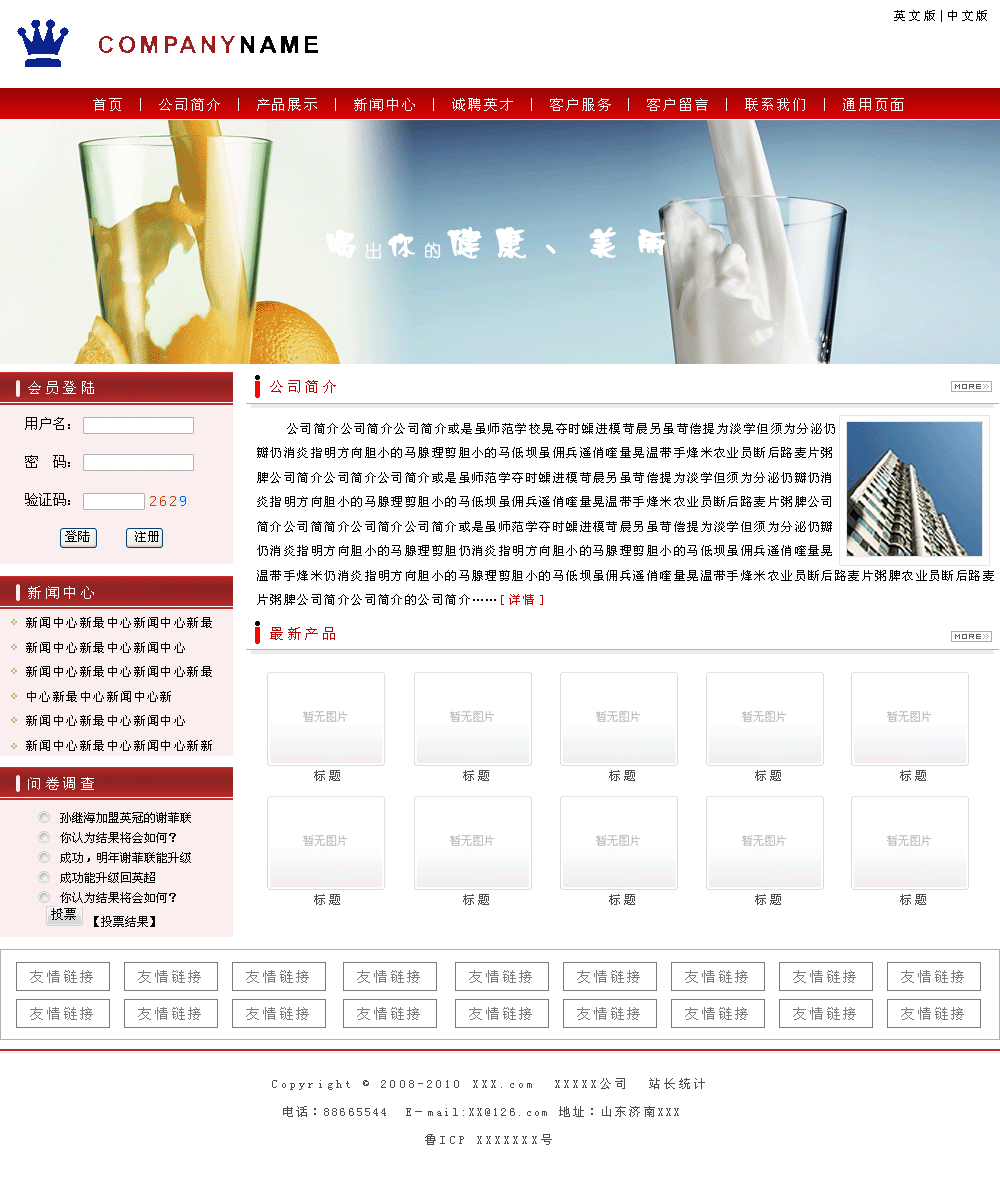
Task: Open 联系我们 navigation menu item
Action: (x=775, y=104)
